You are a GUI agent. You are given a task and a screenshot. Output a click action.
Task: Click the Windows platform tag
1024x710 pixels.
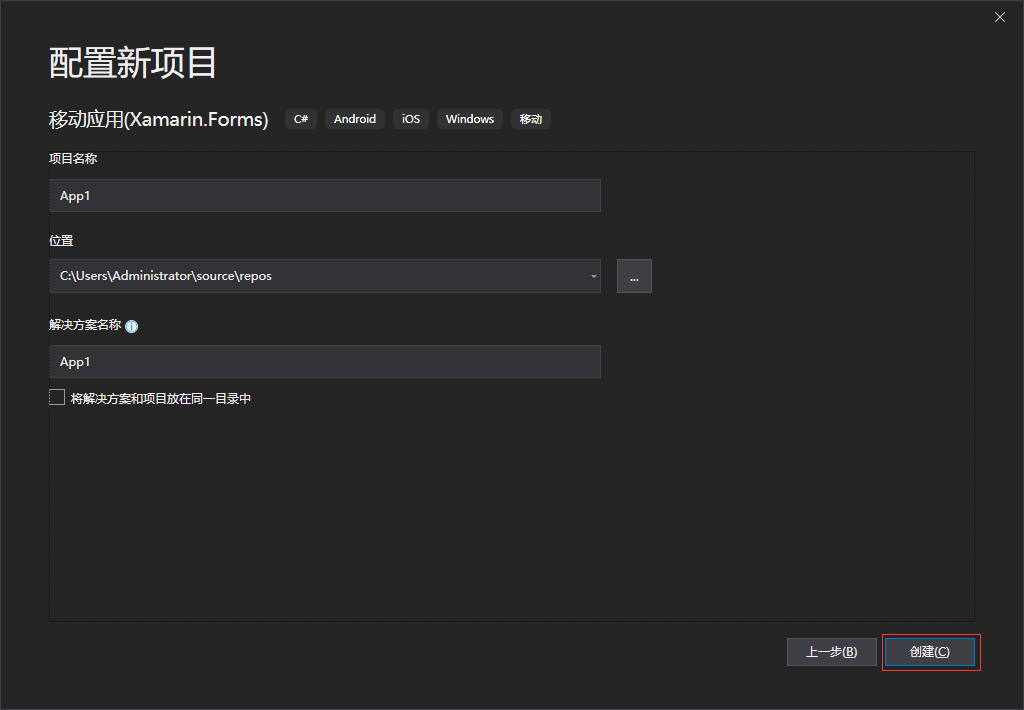[469, 119]
